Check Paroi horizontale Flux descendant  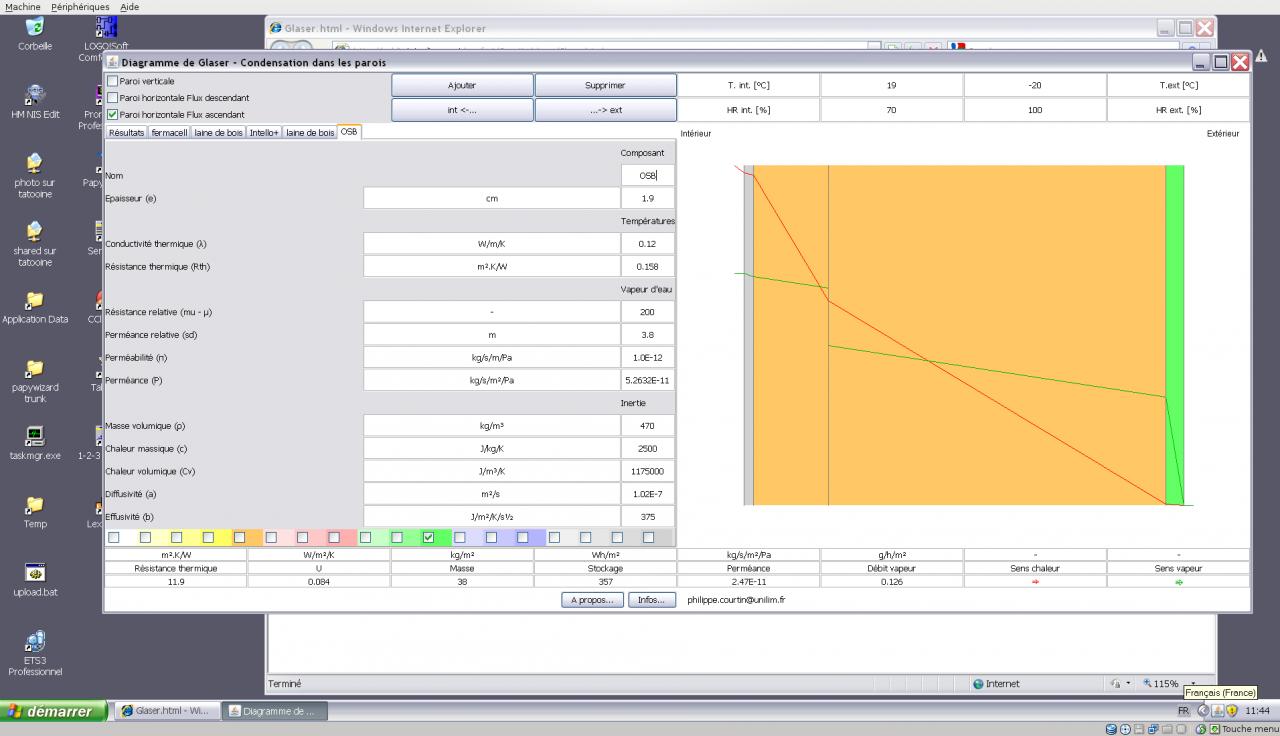[x=112, y=98]
